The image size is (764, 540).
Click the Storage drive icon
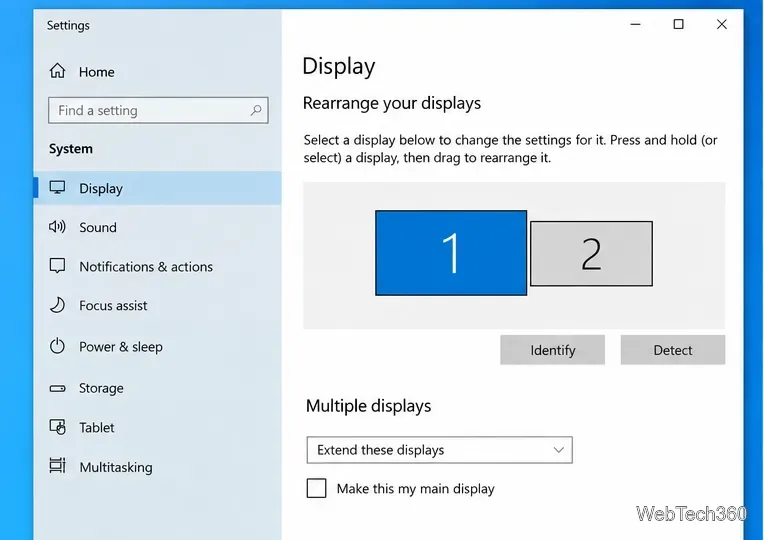(57, 388)
